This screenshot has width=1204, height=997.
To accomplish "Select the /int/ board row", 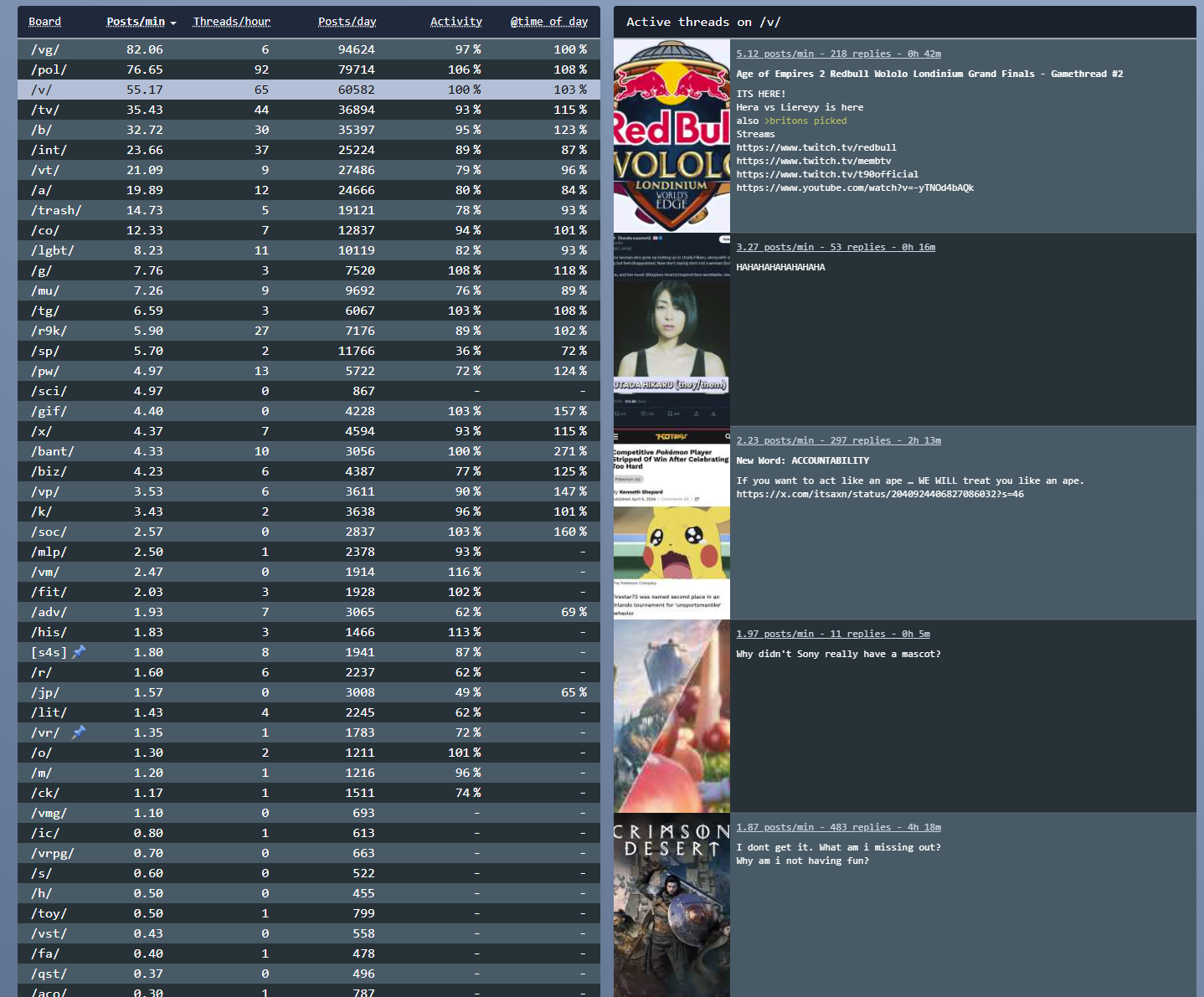I will point(309,150).
